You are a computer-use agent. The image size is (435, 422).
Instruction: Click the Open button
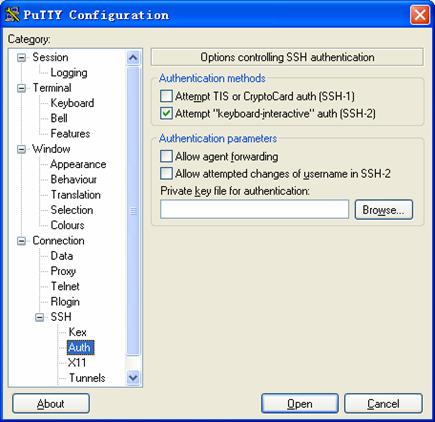[300, 404]
